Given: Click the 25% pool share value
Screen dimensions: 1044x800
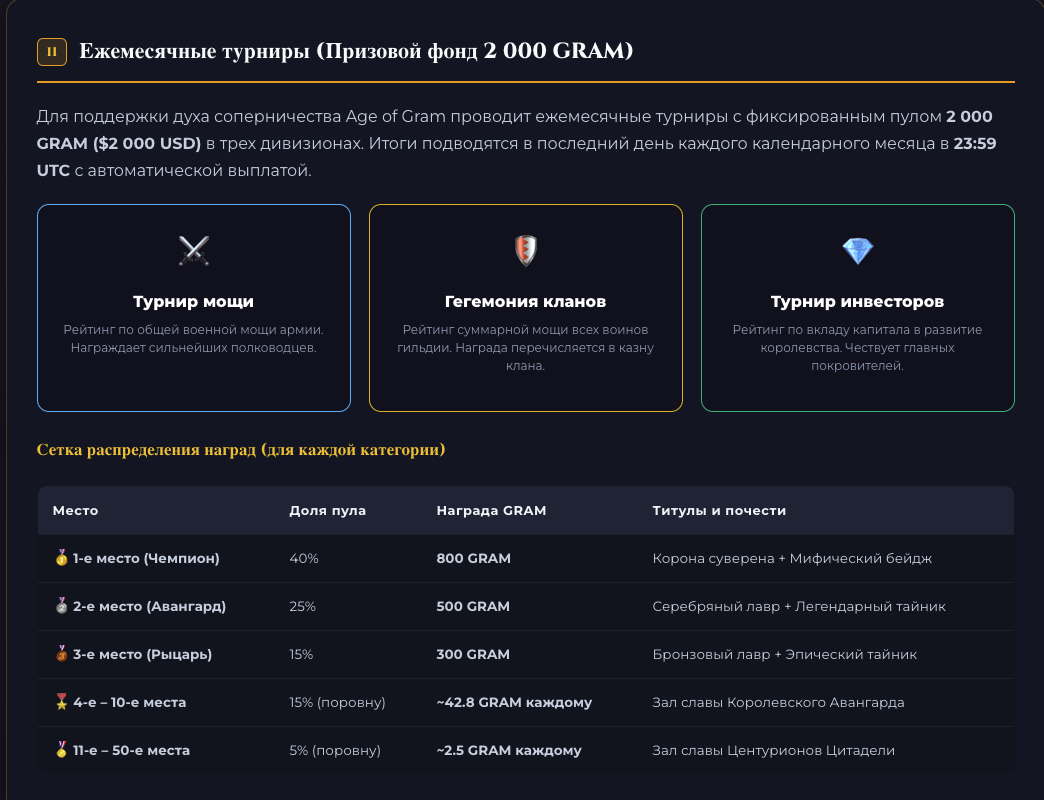Looking at the screenshot, I should point(302,606).
